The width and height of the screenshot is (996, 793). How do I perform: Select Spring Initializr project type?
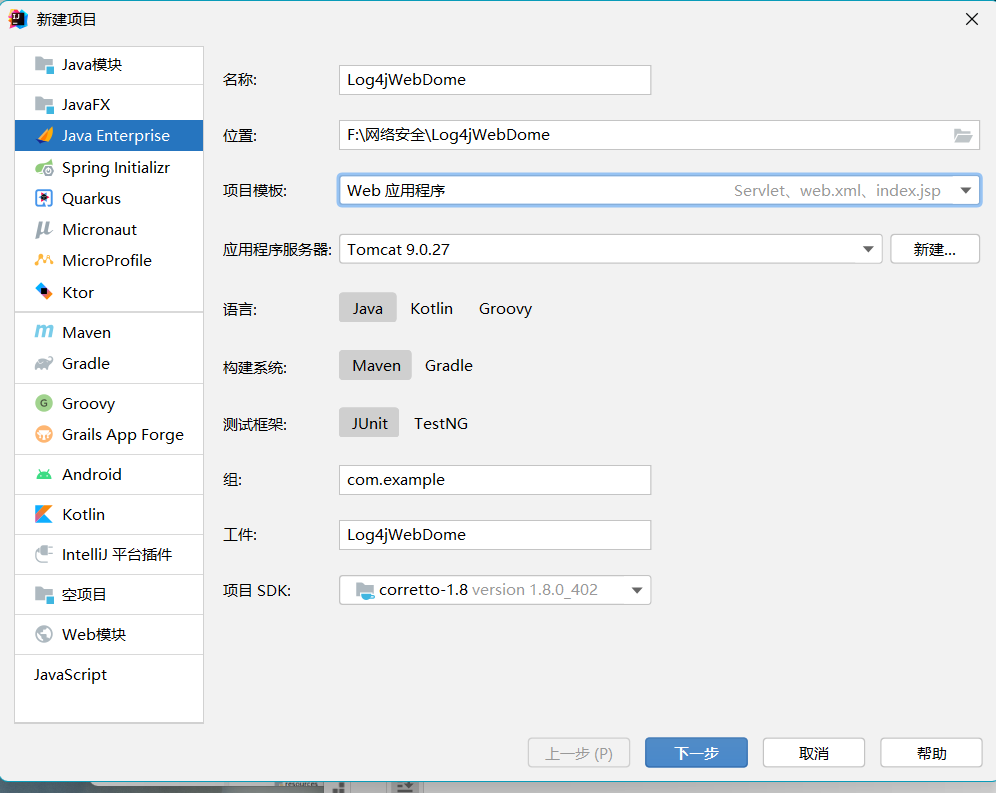point(109,168)
